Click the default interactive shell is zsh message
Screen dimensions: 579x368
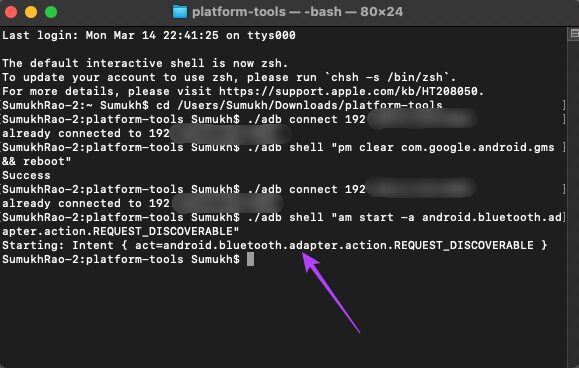[145, 63]
